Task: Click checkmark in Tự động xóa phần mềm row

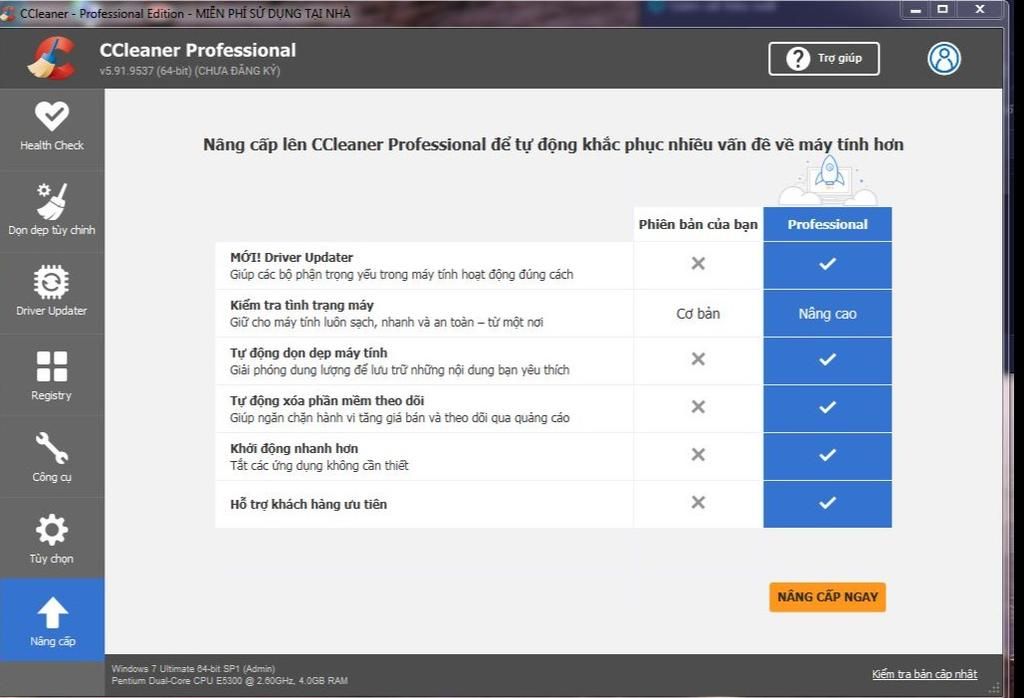Action: (x=827, y=407)
